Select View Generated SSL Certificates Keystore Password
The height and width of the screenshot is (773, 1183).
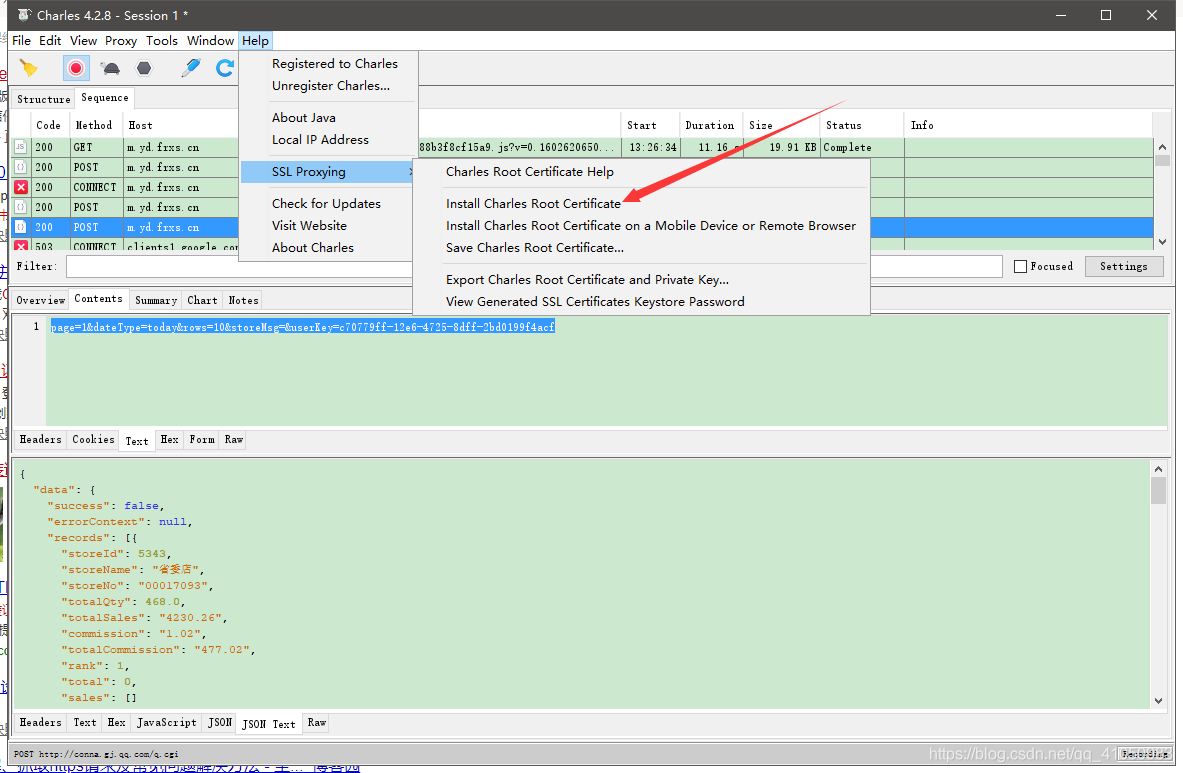[595, 302]
